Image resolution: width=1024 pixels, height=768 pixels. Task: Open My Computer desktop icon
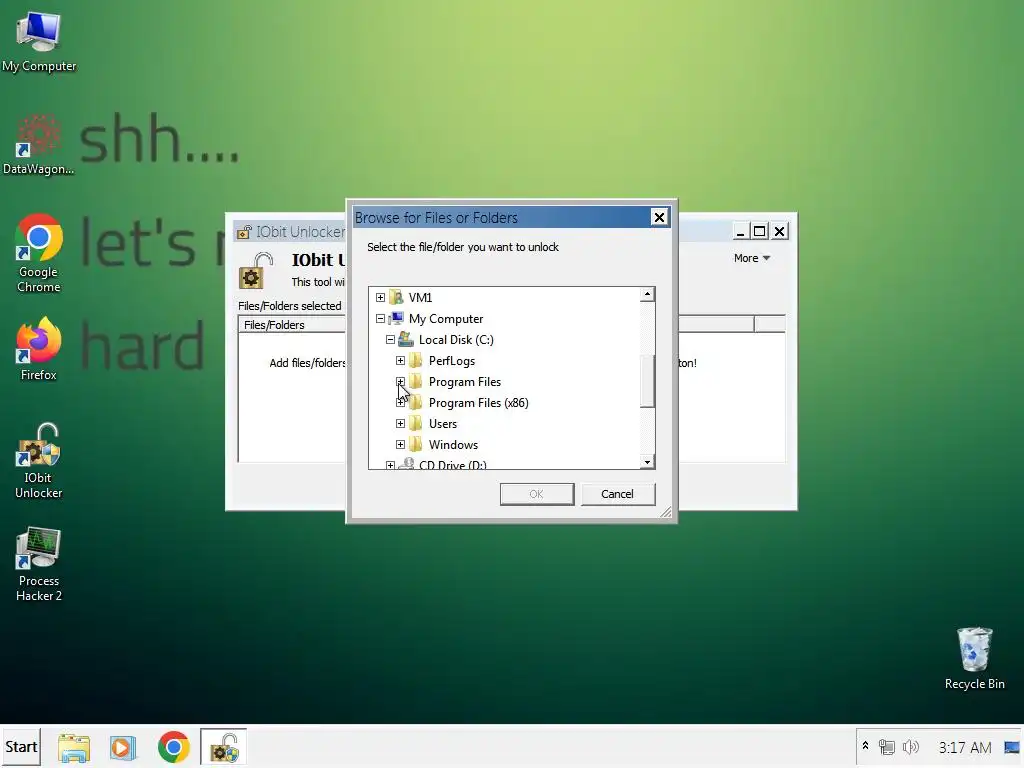coord(39,42)
